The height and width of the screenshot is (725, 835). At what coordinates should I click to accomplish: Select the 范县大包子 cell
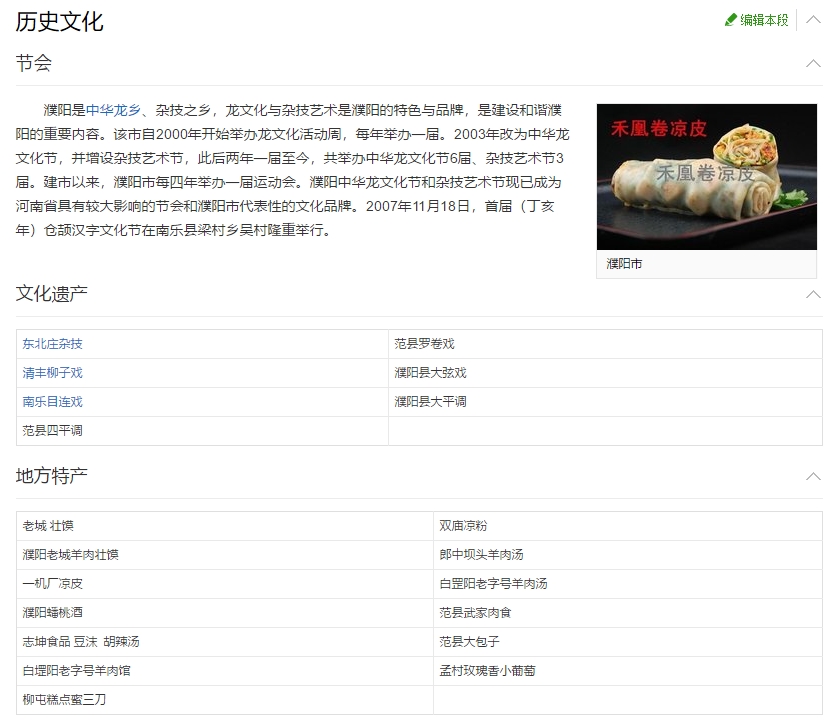click(628, 641)
